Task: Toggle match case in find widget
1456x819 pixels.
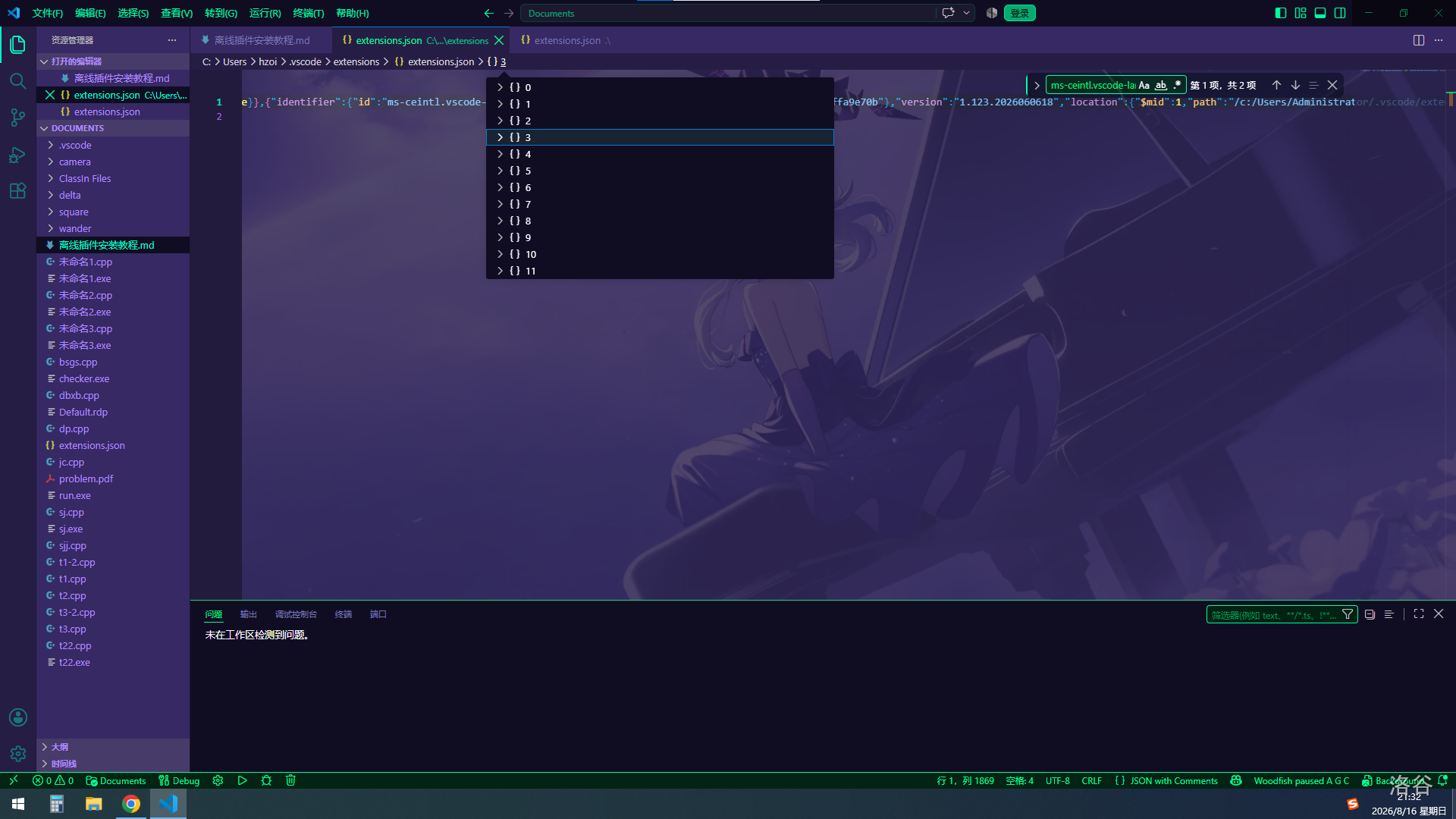Action: [1144, 85]
